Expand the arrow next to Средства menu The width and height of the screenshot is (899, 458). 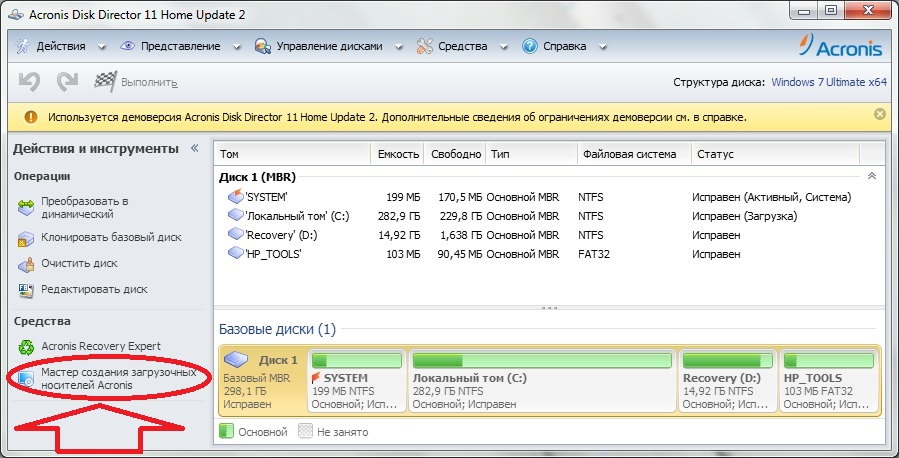503,47
